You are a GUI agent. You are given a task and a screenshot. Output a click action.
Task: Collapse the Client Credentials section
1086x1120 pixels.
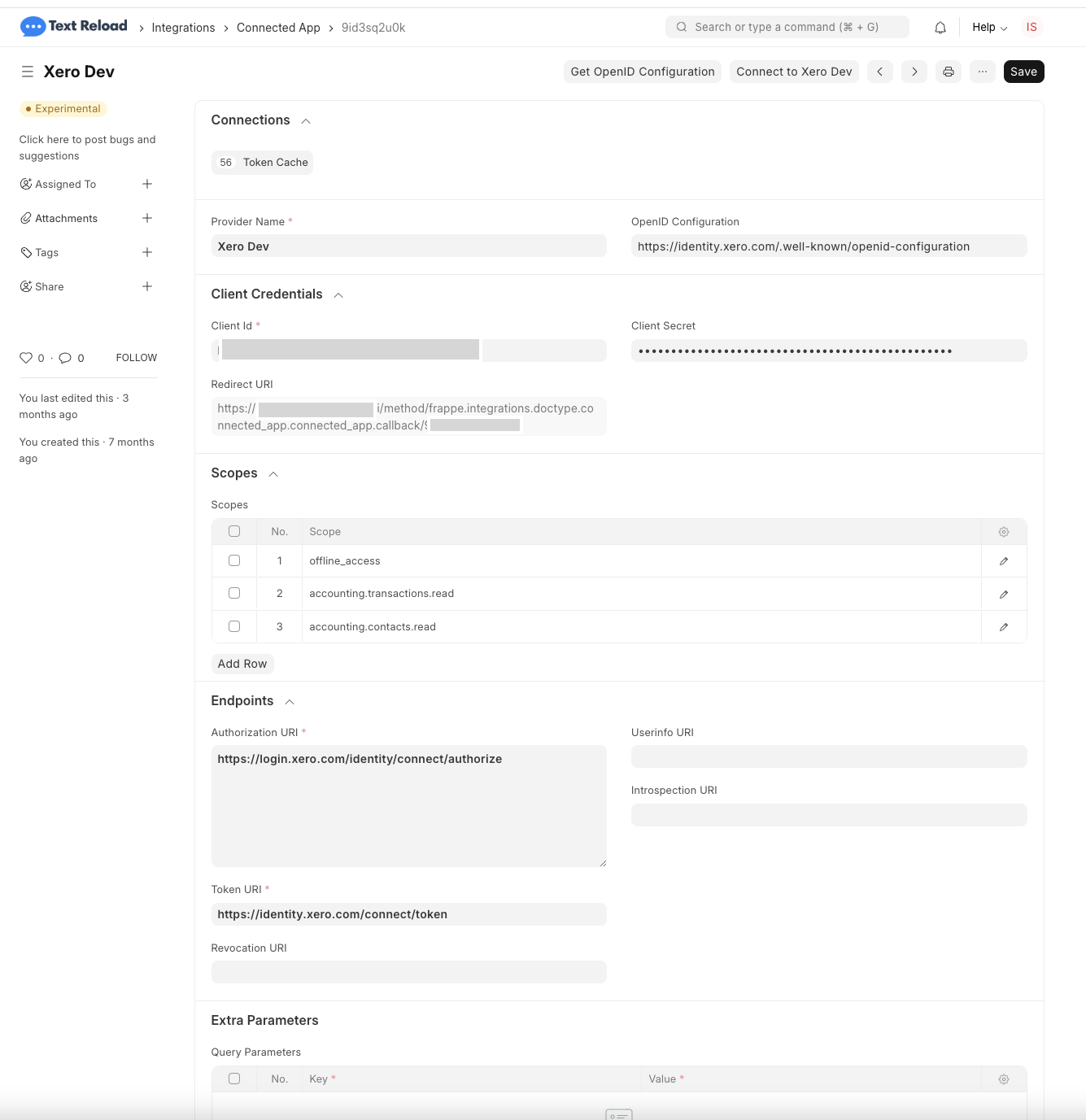click(x=338, y=295)
